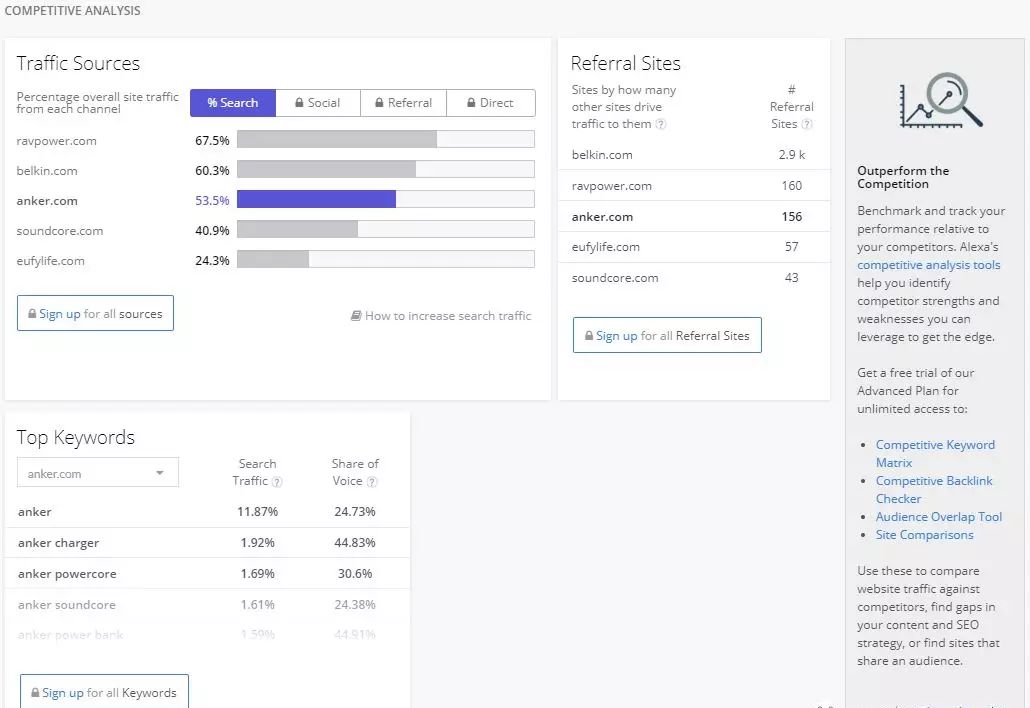
Task: Click the anker.com purple traffic bar
Action: pos(316,200)
